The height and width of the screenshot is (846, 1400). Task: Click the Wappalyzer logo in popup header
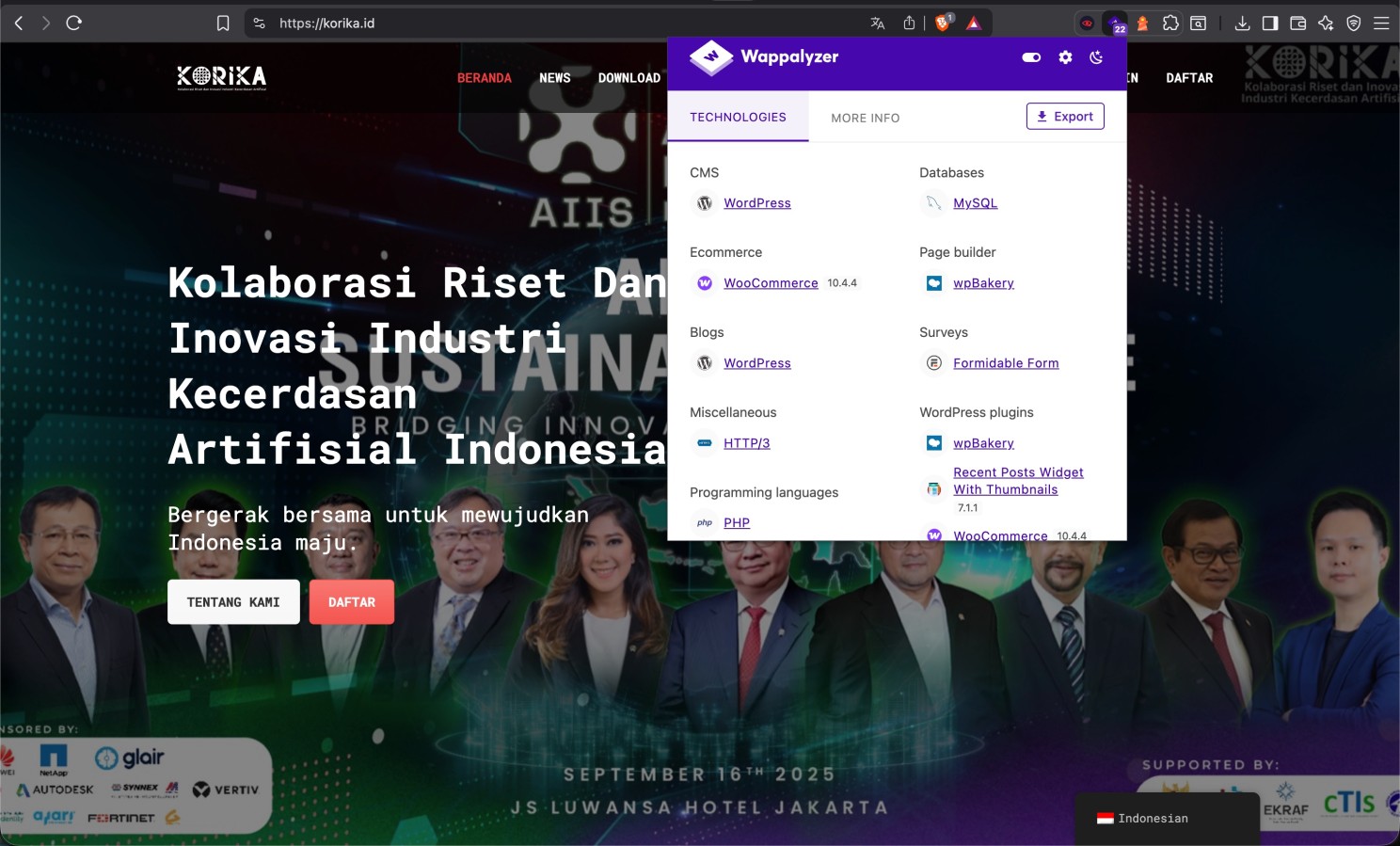[763, 57]
